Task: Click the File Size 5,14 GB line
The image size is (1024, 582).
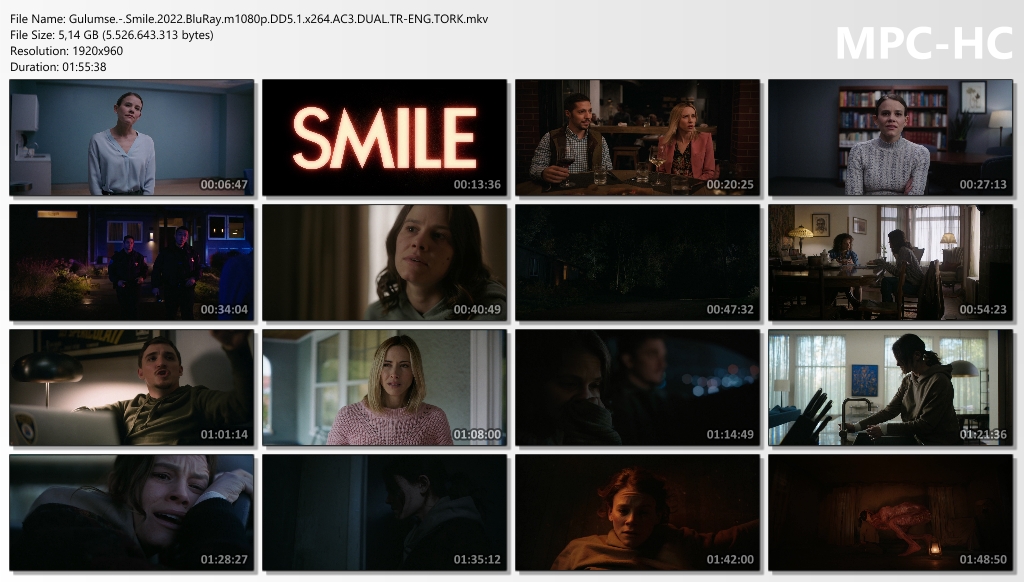Action: 112,35
